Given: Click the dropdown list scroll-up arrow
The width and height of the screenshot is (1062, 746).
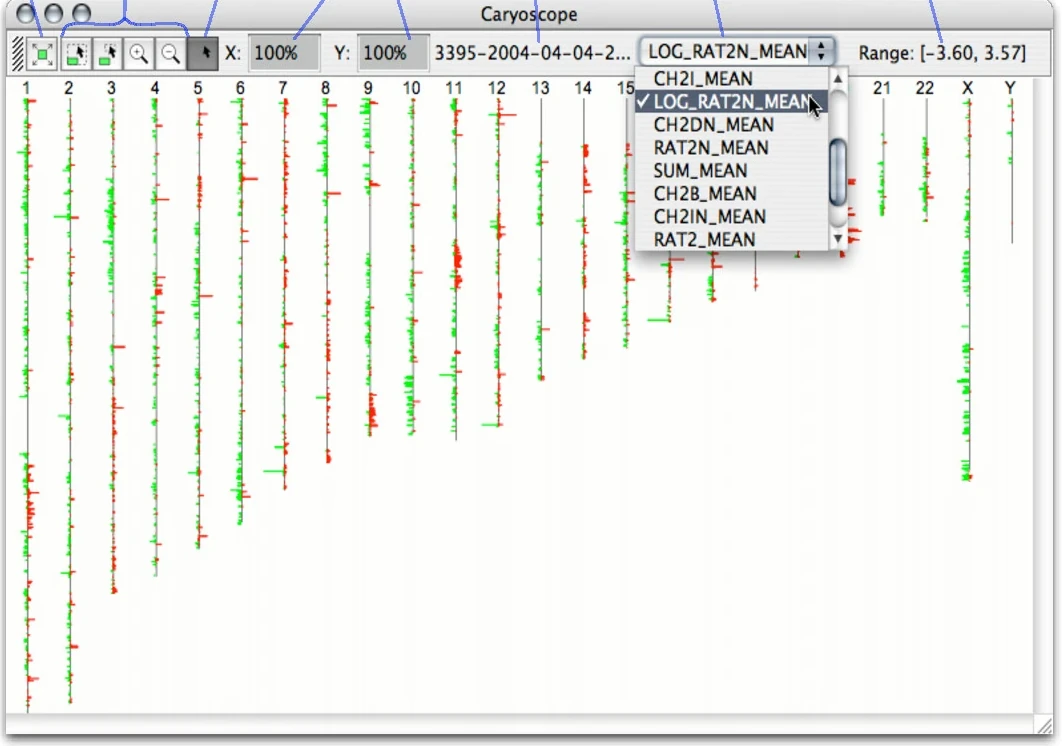Looking at the screenshot, I should (839, 79).
